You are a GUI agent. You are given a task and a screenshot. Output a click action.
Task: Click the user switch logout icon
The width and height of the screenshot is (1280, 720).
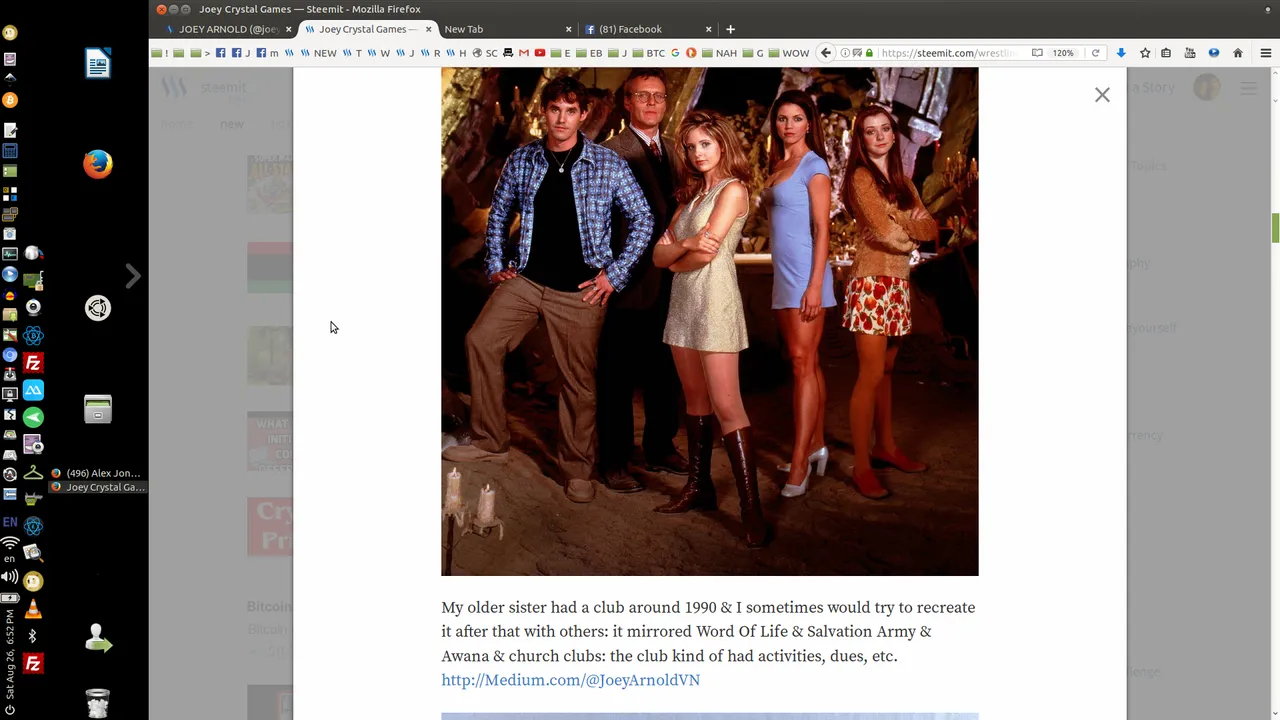pyautogui.click(x=98, y=638)
